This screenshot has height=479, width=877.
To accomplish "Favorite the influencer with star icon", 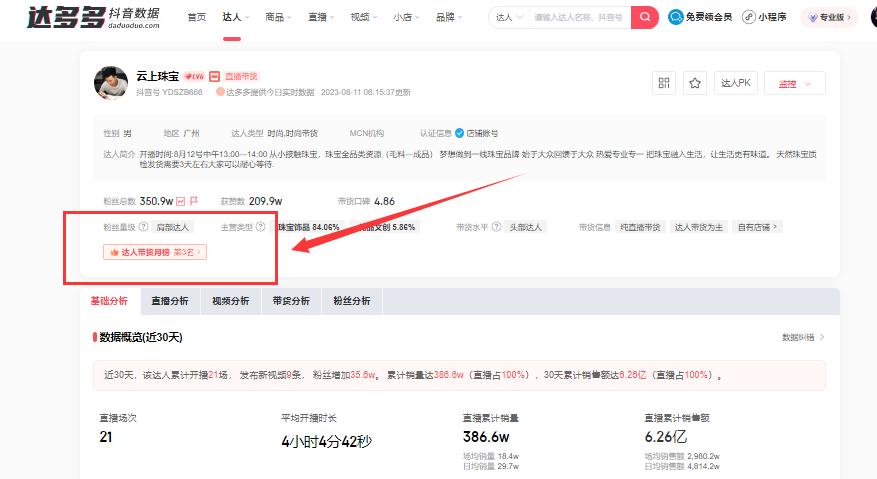I will tap(695, 83).
